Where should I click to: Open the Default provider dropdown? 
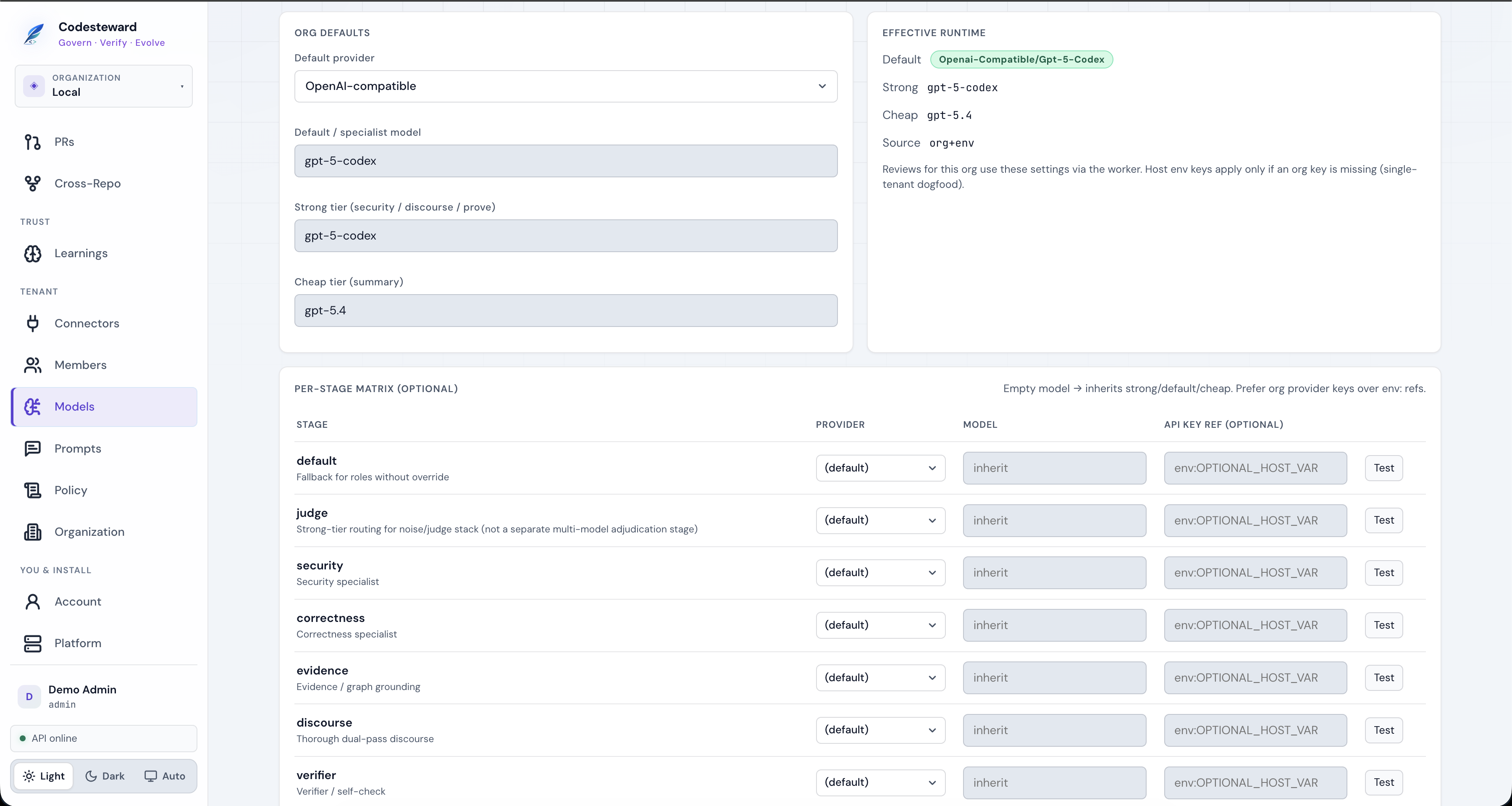tap(566, 87)
